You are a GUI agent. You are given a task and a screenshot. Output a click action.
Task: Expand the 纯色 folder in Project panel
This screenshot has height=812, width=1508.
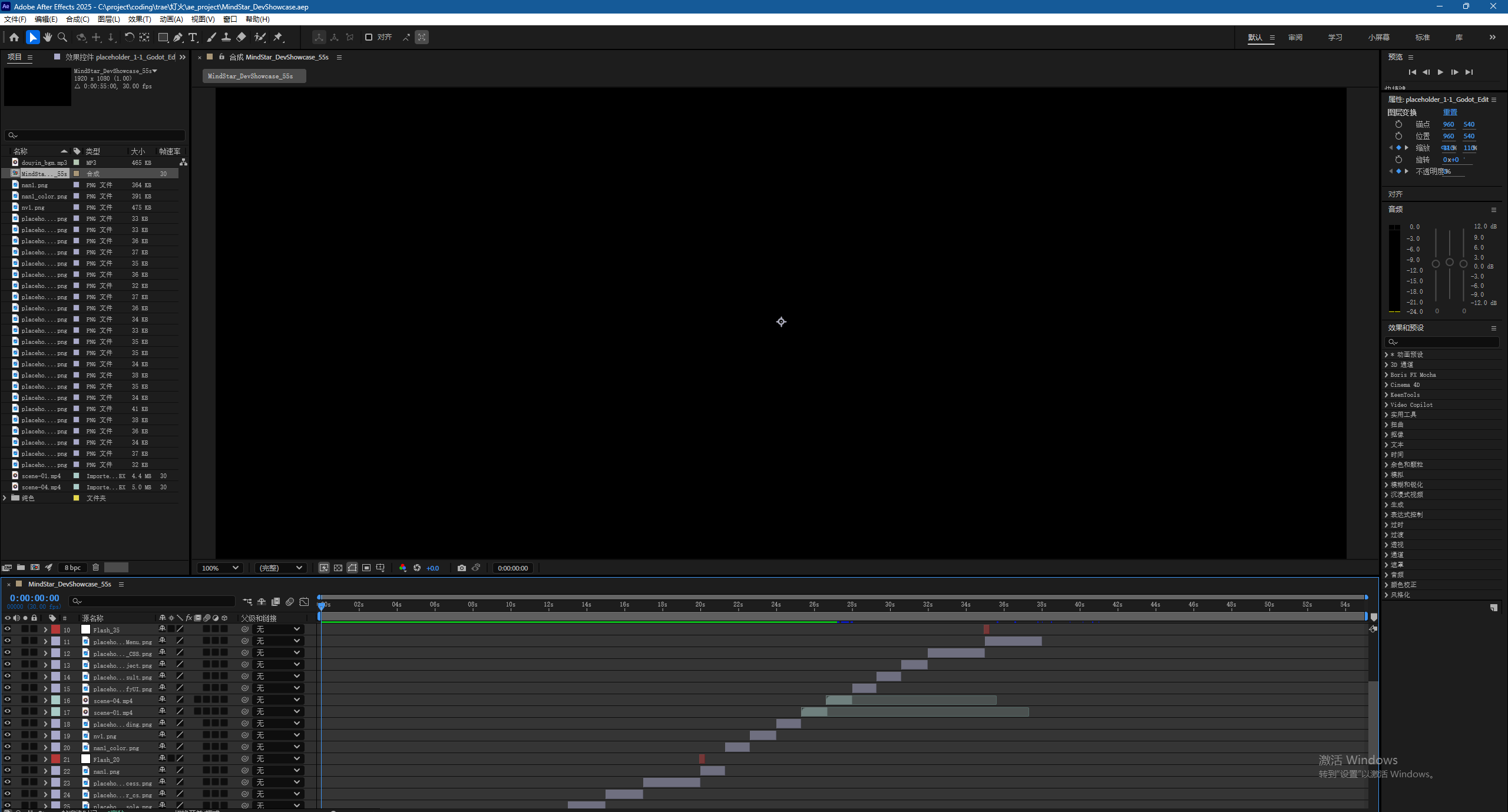5,498
